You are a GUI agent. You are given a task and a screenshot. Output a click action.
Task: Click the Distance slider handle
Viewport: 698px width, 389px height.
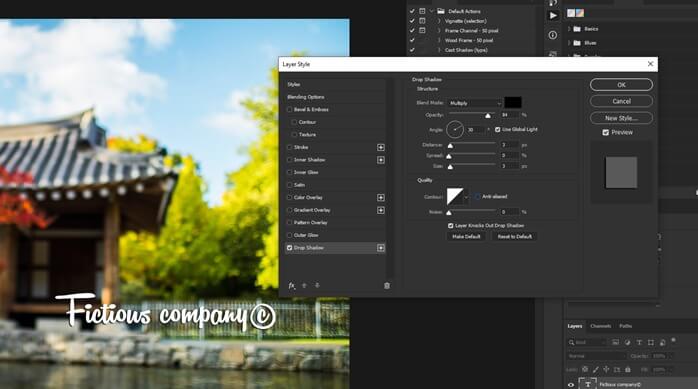[450, 146]
